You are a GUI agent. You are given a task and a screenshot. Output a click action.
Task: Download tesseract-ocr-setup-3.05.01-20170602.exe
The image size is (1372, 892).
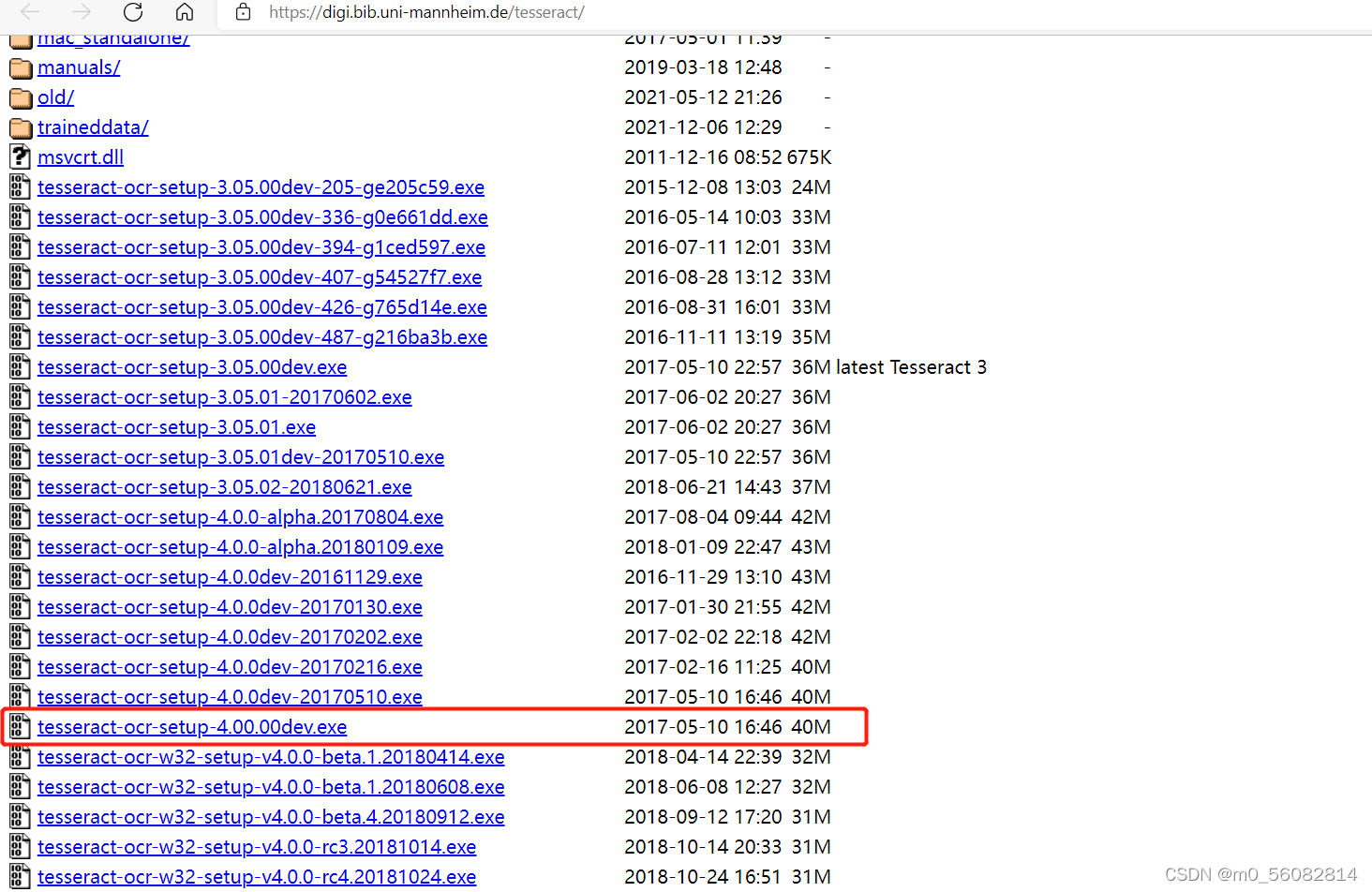[x=225, y=397]
